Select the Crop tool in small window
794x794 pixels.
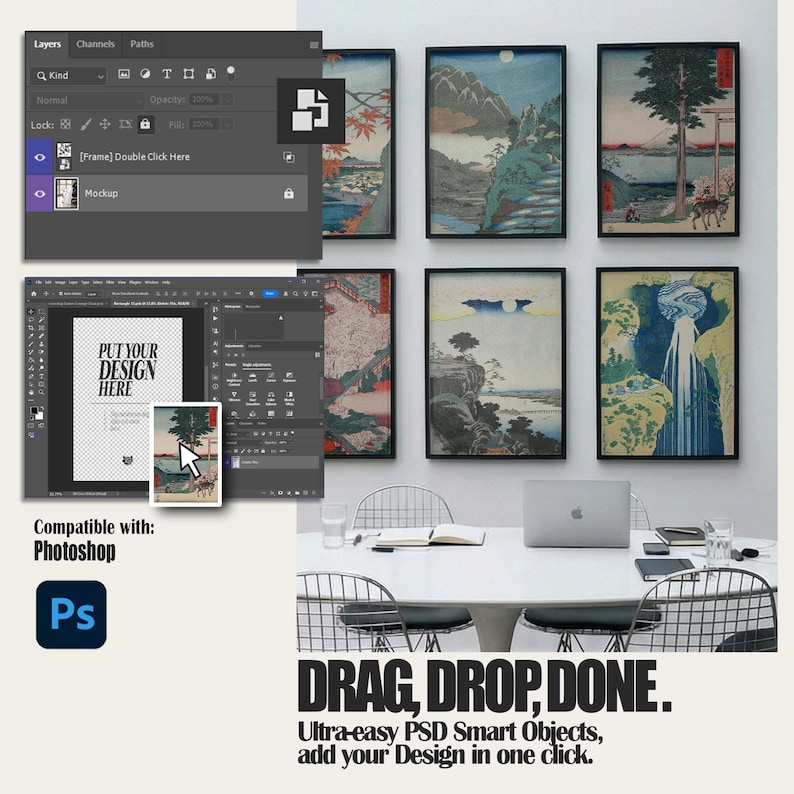31,328
